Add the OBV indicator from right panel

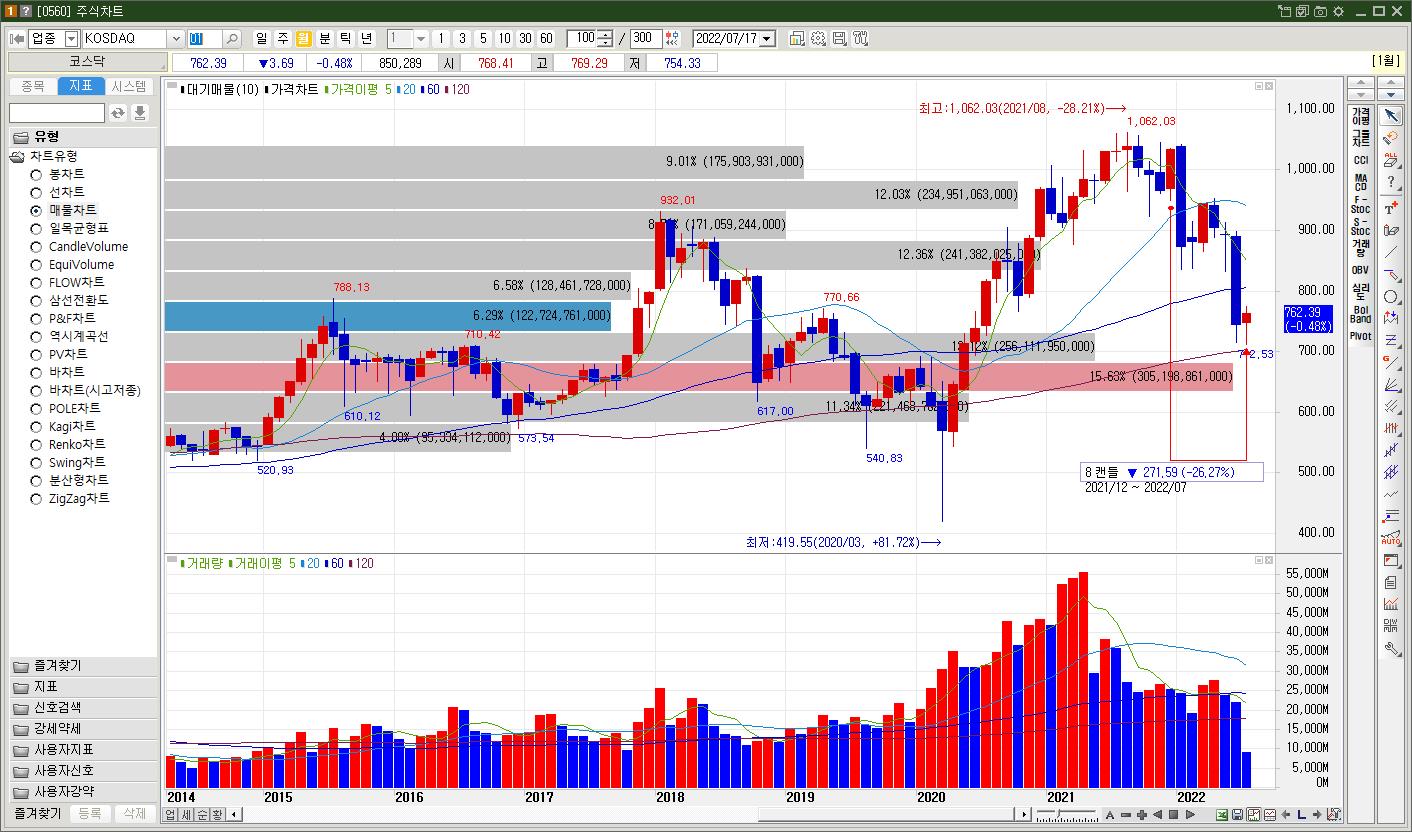click(1360, 270)
